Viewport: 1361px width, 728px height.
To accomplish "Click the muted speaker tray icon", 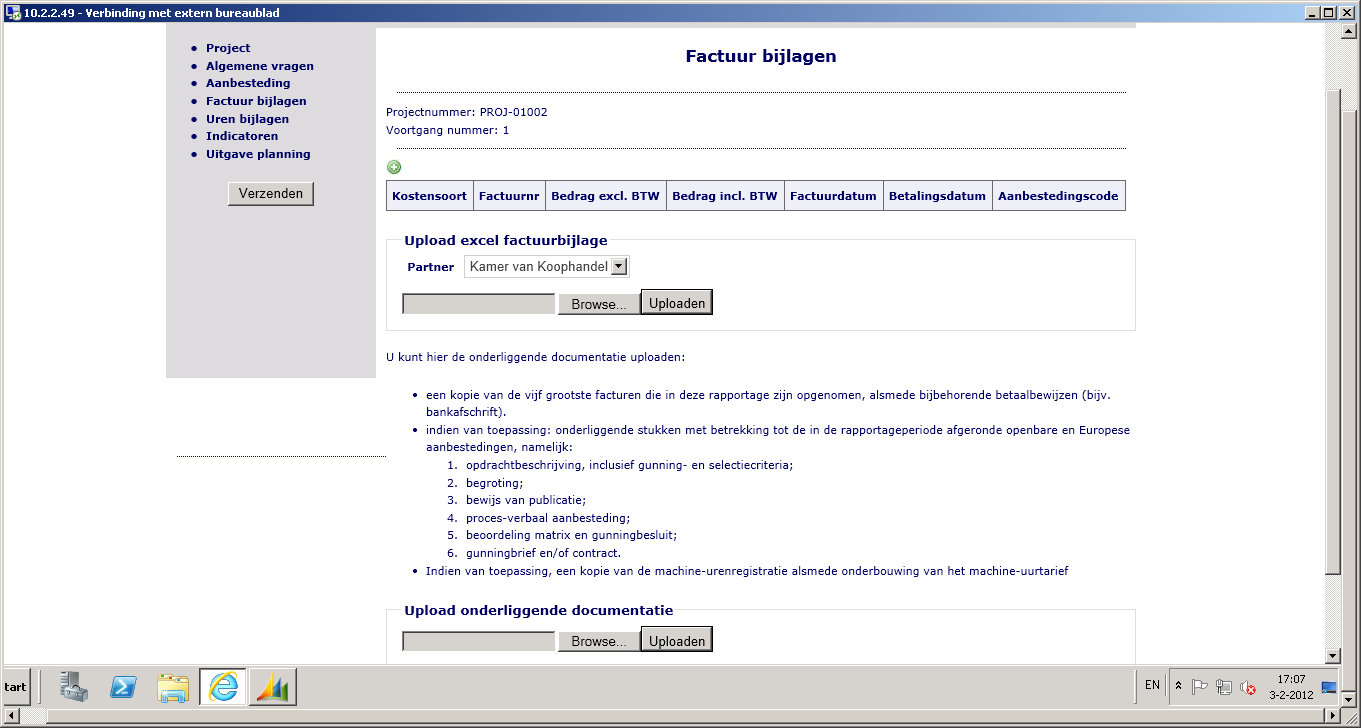I will click(x=1247, y=686).
